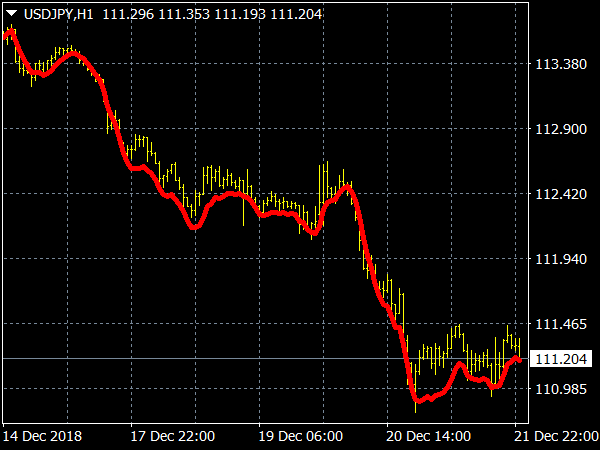Click the 20 Dec 14:00 time label
This screenshot has height=450, width=600.
pos(430,436)
